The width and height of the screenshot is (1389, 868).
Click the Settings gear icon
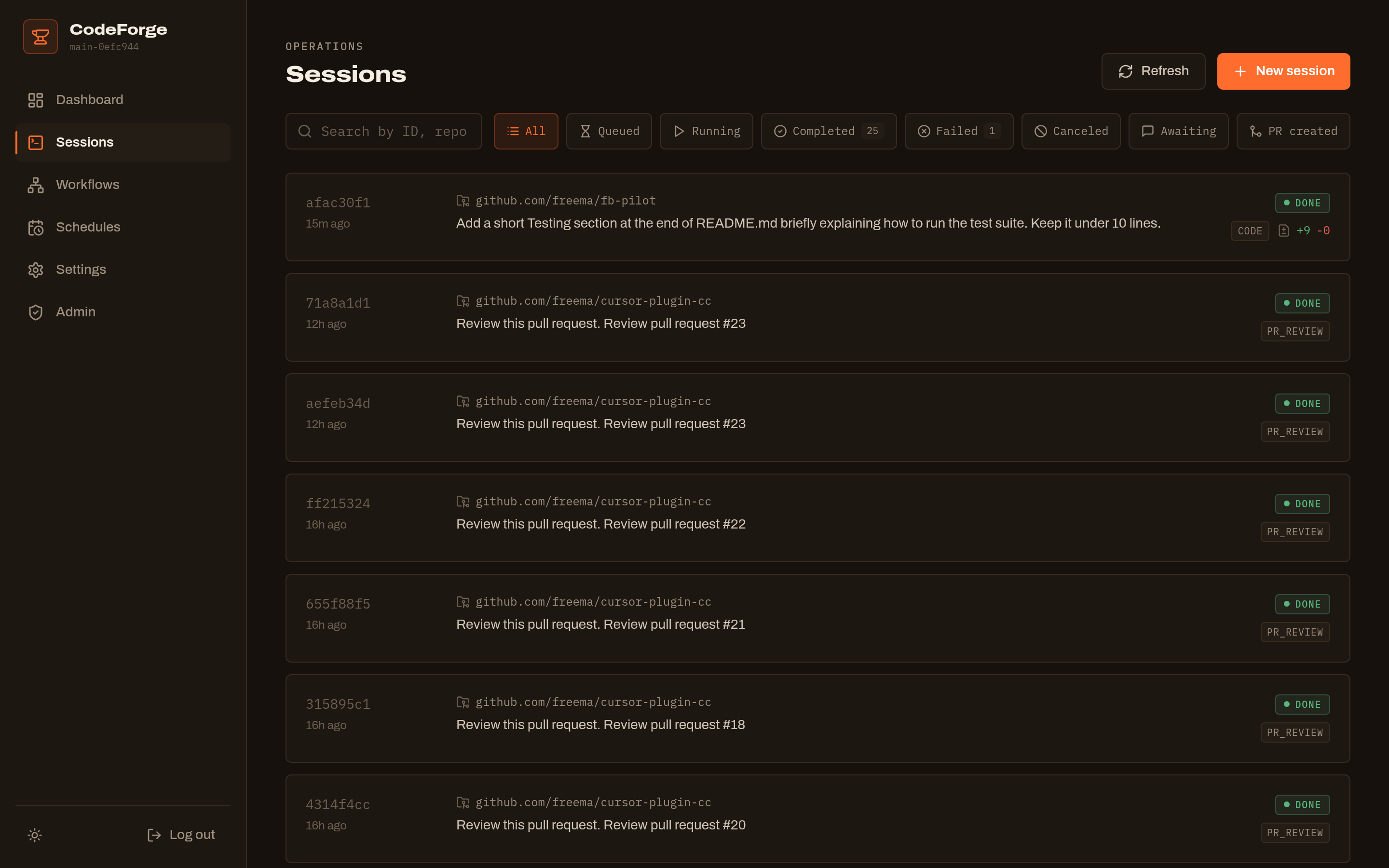(x=36, y=270)
